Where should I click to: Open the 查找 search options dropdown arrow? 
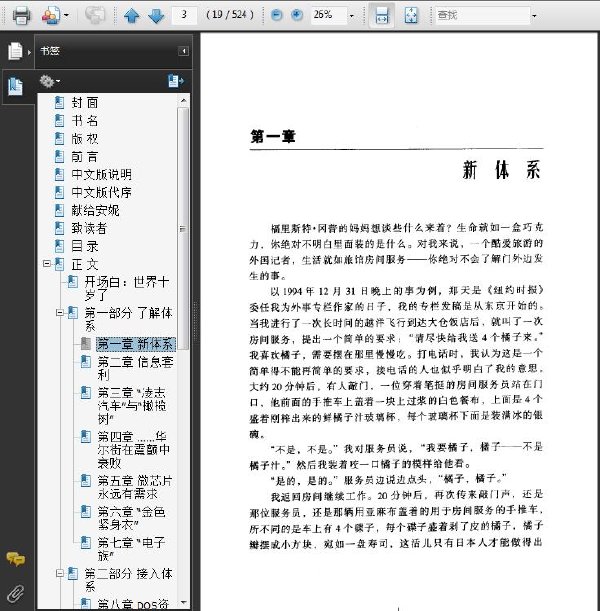pos(534,16)
